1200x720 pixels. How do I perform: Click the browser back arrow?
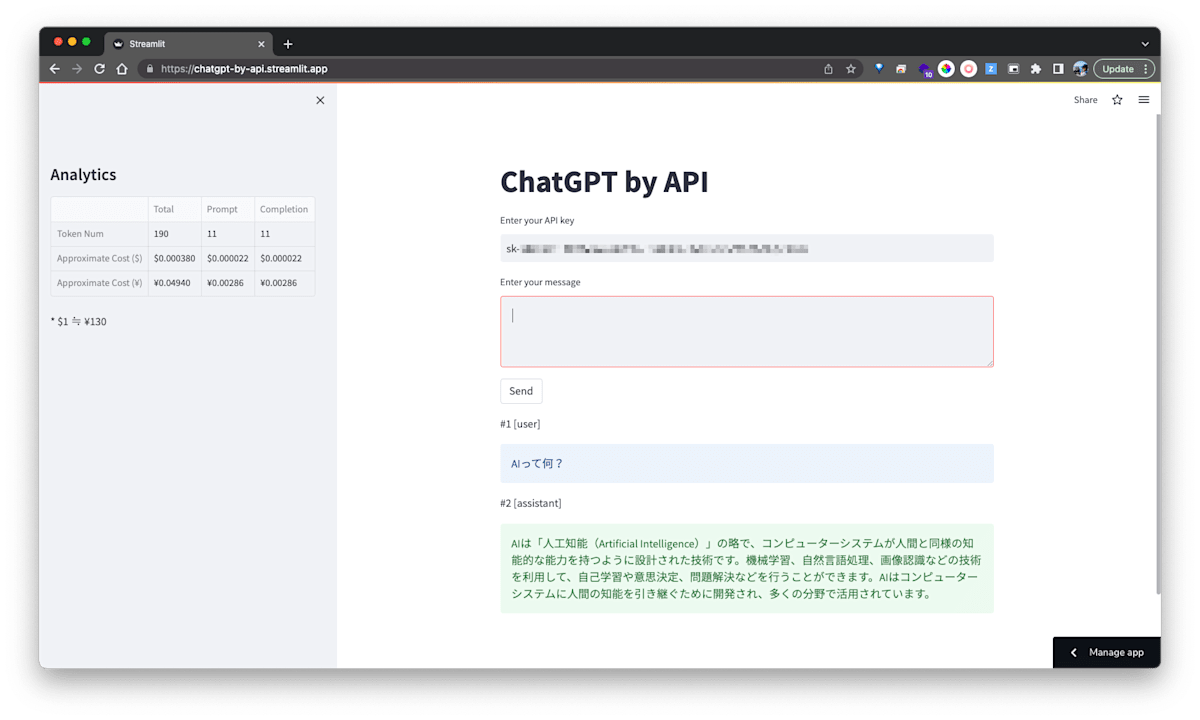tap(55, 69)
